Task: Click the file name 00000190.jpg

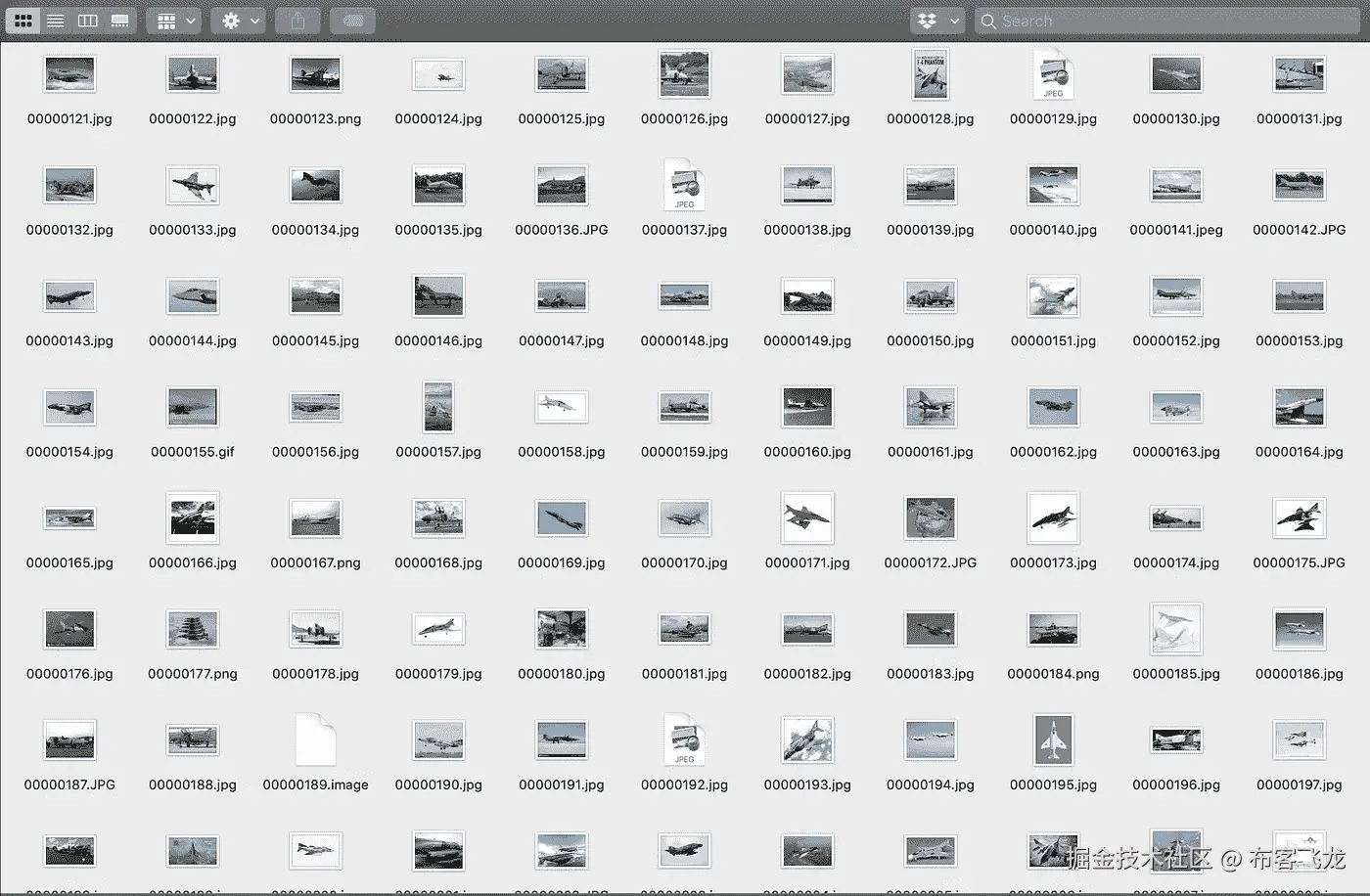Action: (438, 785)
